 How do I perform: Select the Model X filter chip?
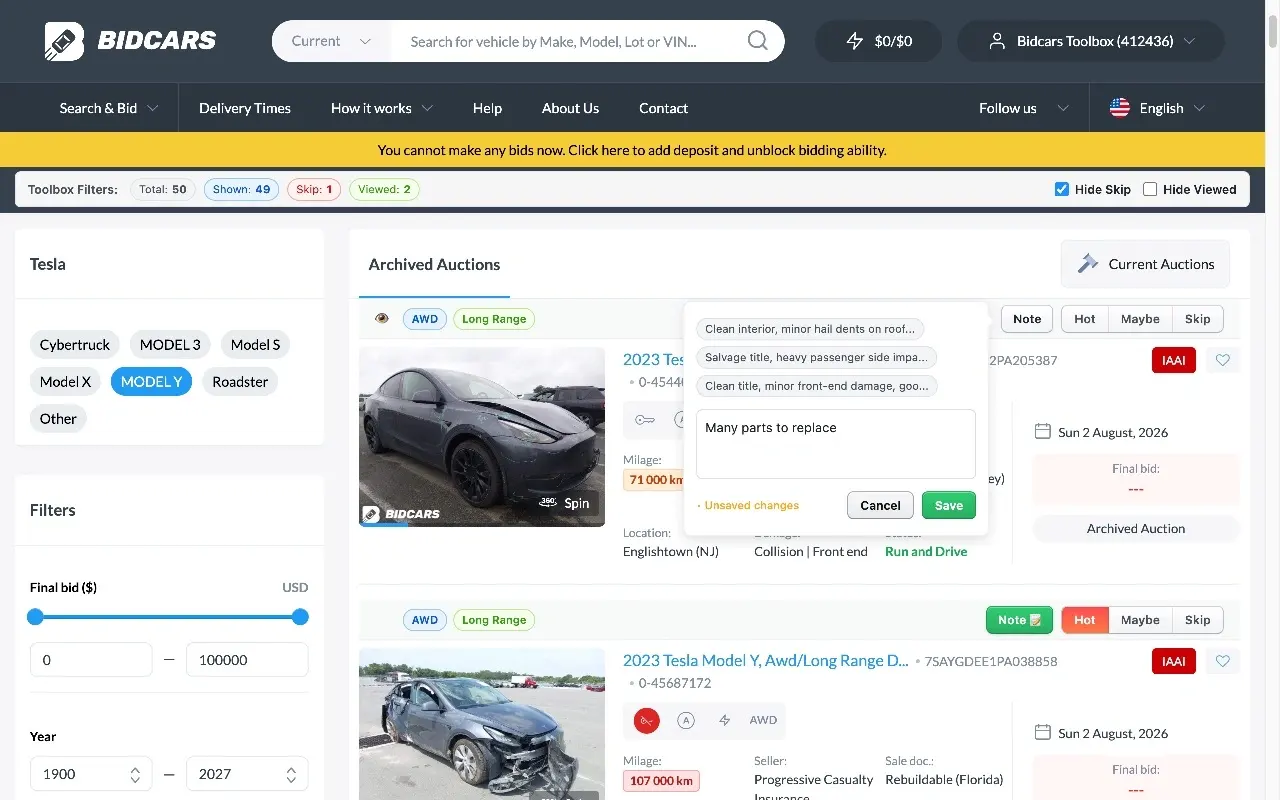tap(65, 381)
